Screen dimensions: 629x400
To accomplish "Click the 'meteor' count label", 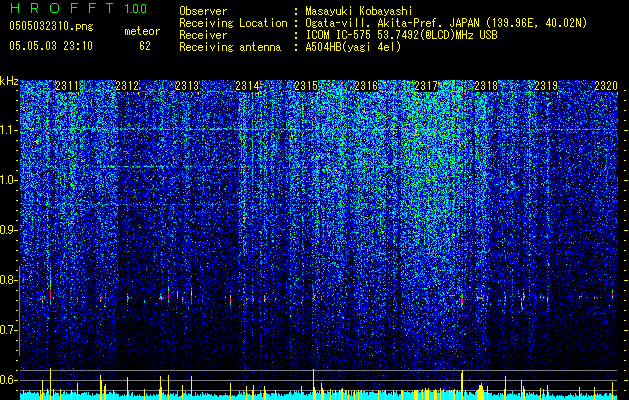I will pyautogui.click(x=142, y=31).
